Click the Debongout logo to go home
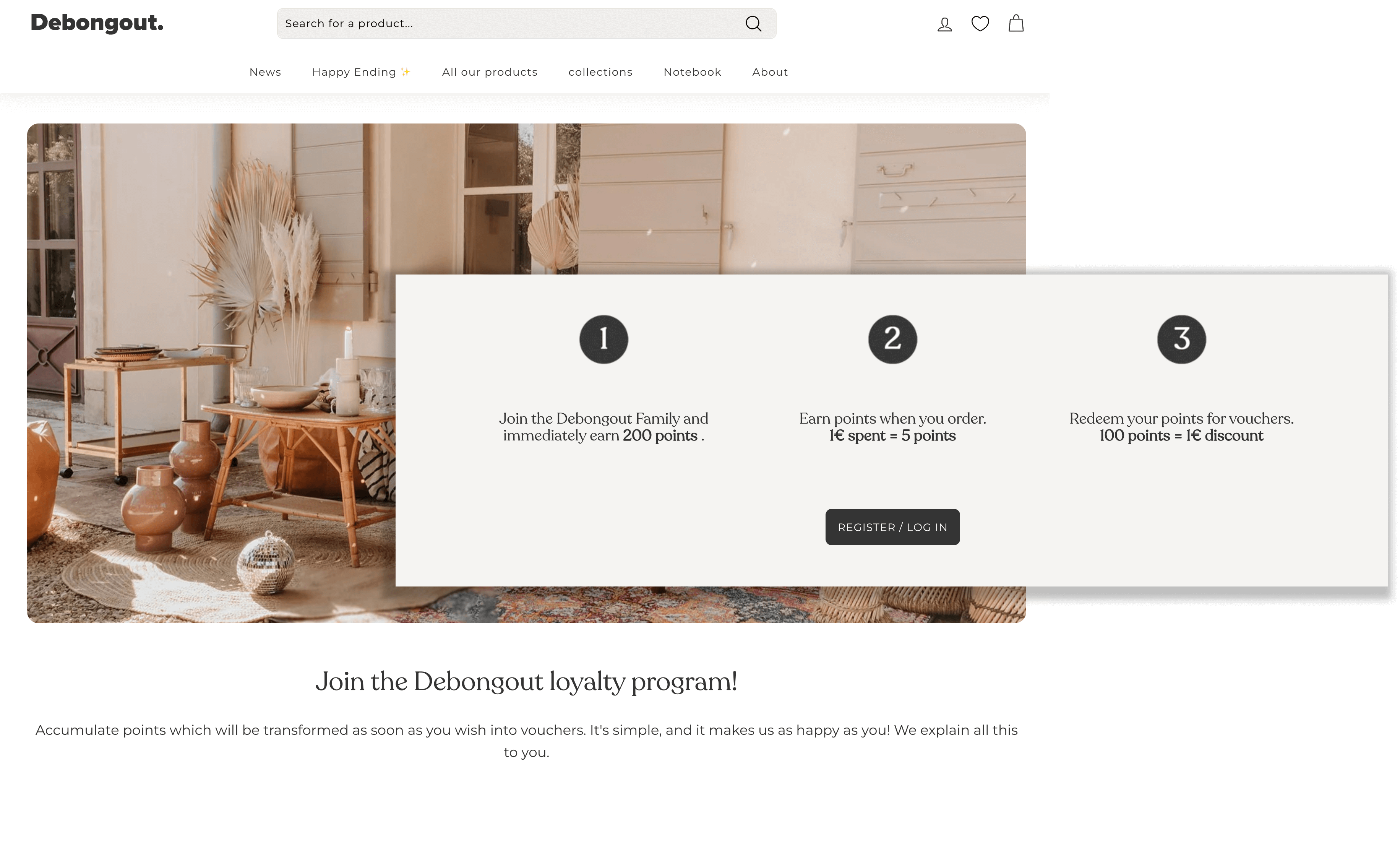This screenshot has width=1400, height=861. 98,23
